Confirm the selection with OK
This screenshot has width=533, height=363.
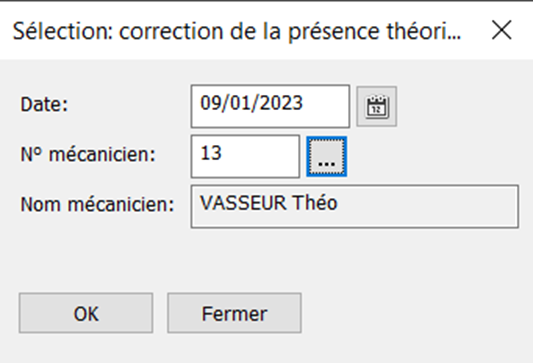coord(86,313)
